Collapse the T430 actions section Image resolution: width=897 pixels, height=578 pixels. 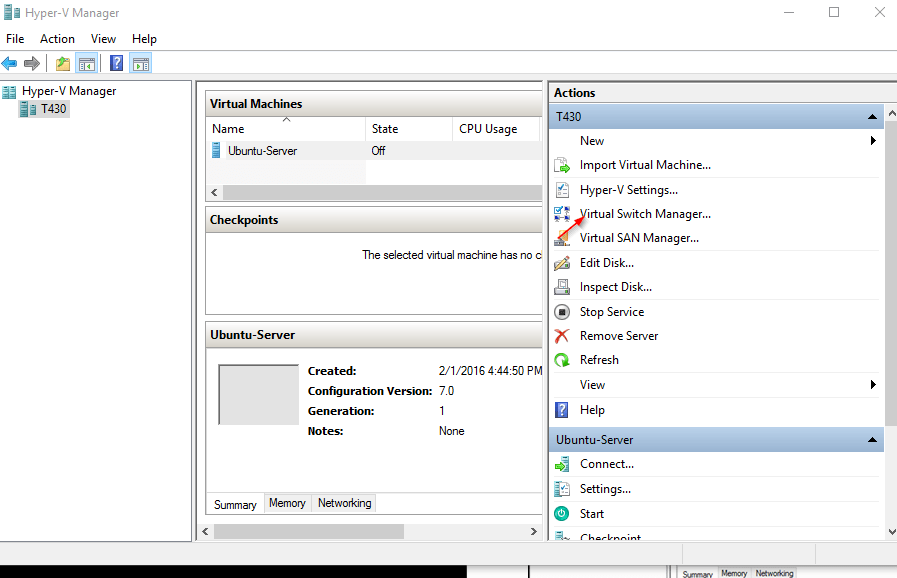[872, 117]
